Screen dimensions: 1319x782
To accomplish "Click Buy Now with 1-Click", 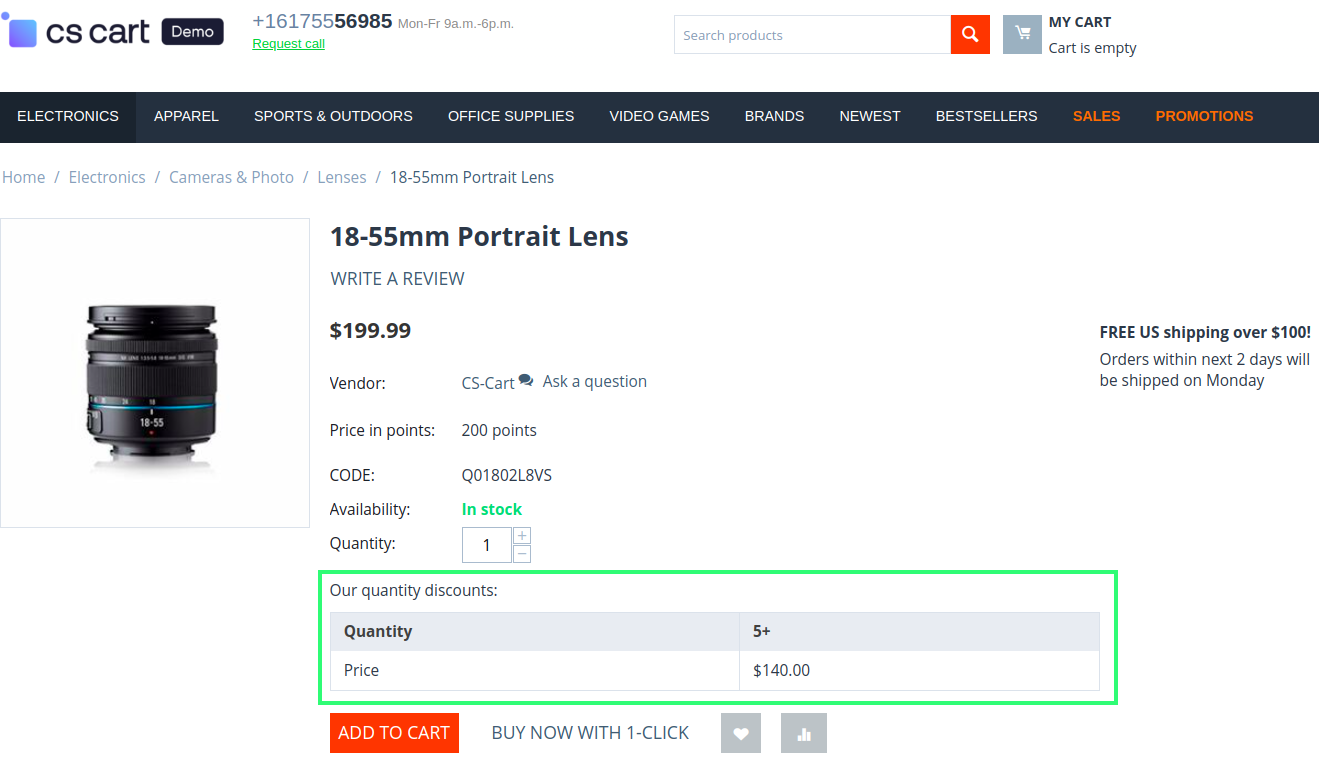I will 590,733.
